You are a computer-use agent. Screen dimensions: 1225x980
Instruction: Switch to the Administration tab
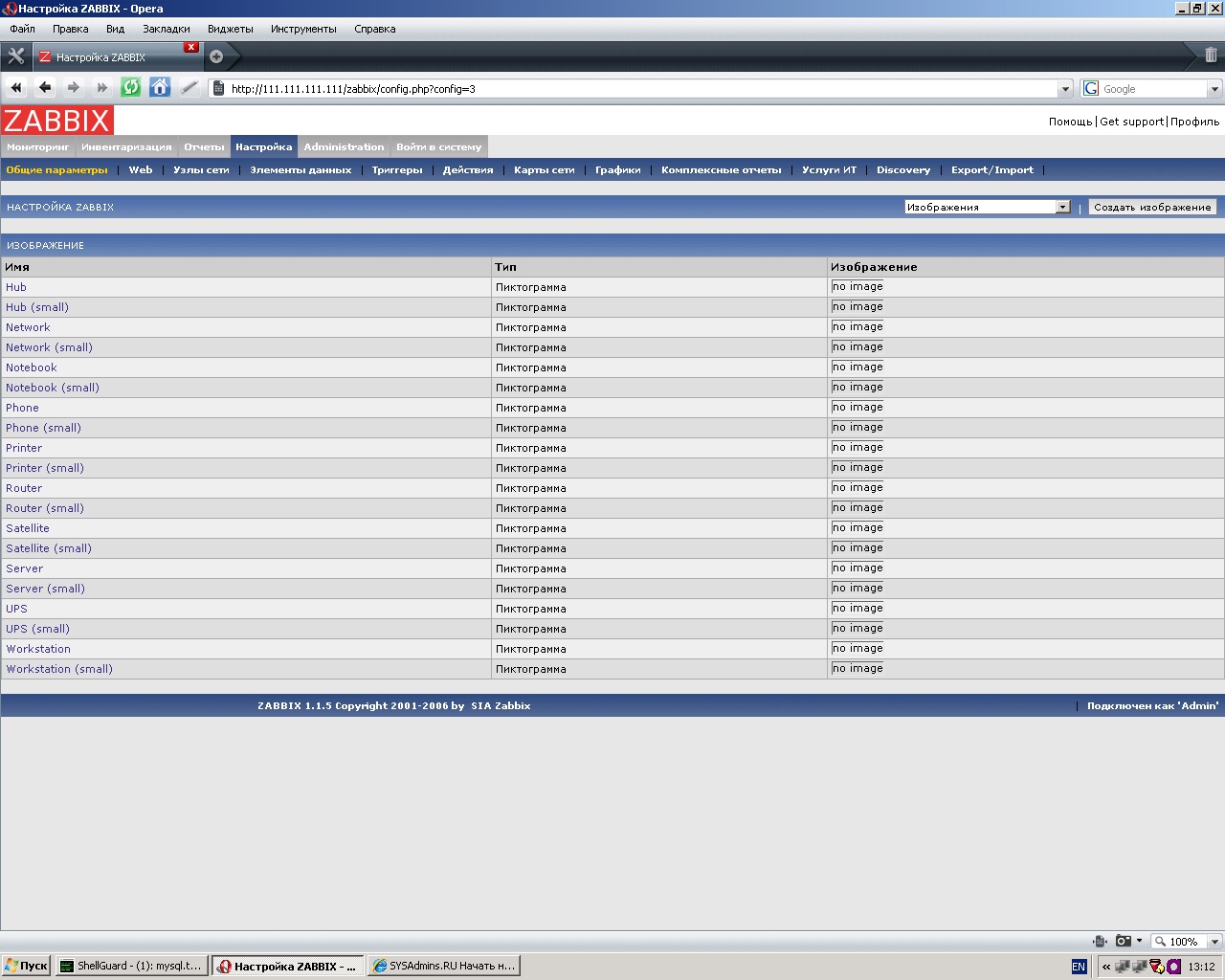click(344, 147)
